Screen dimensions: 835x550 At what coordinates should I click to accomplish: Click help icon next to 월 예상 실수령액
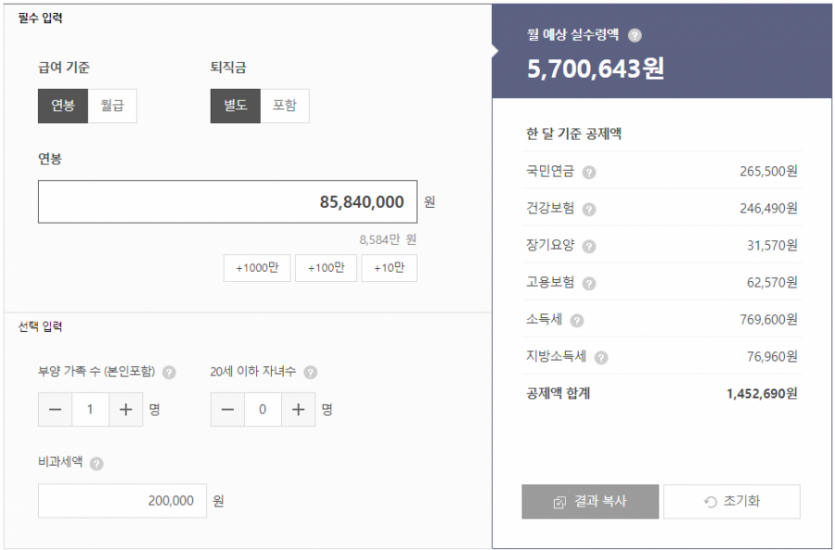tap(635, 36)
